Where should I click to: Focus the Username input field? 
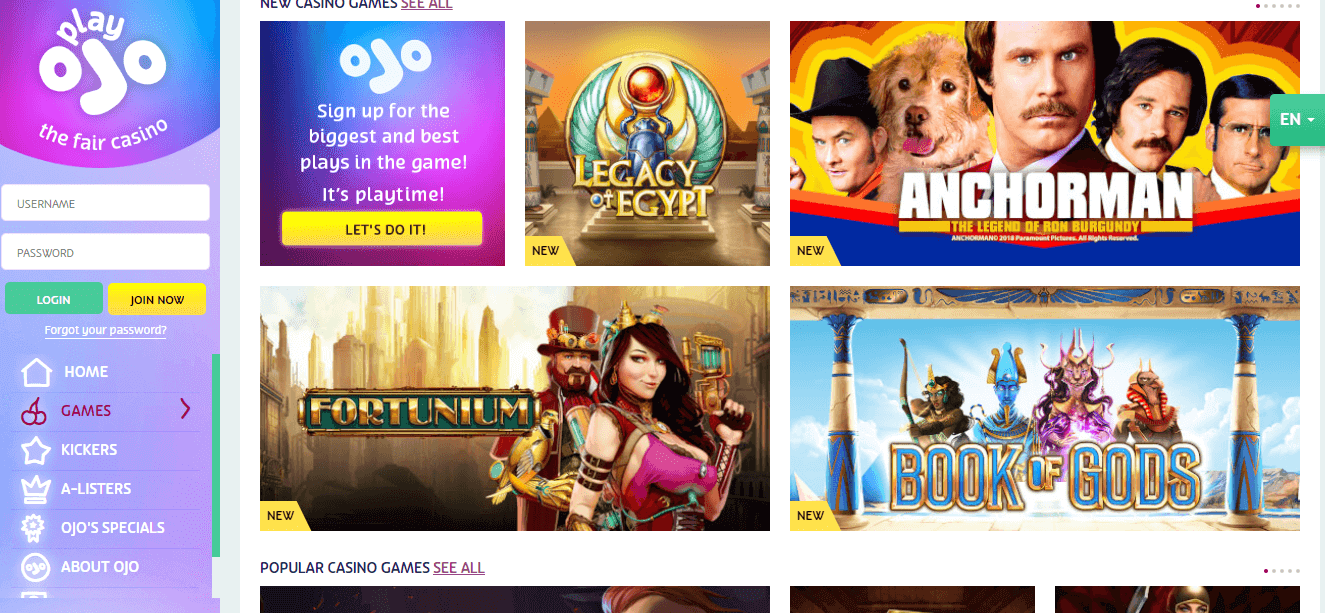pos(106,203)
